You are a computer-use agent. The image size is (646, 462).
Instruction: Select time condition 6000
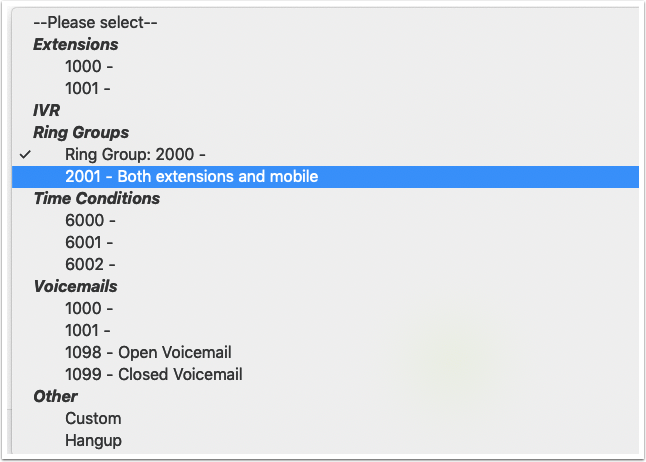[90, 220]
